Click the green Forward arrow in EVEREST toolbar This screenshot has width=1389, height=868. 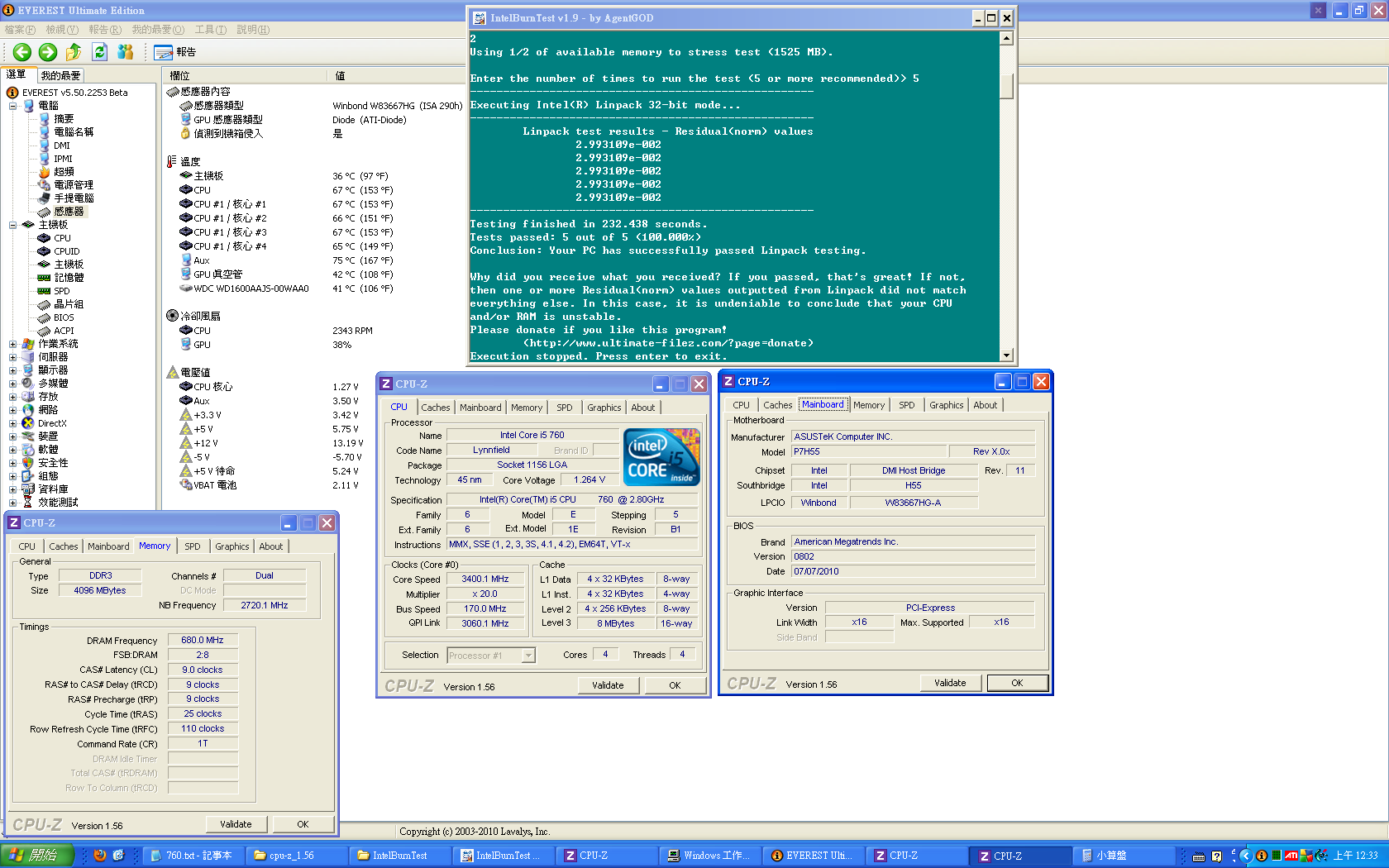click(x=48, y=52)
